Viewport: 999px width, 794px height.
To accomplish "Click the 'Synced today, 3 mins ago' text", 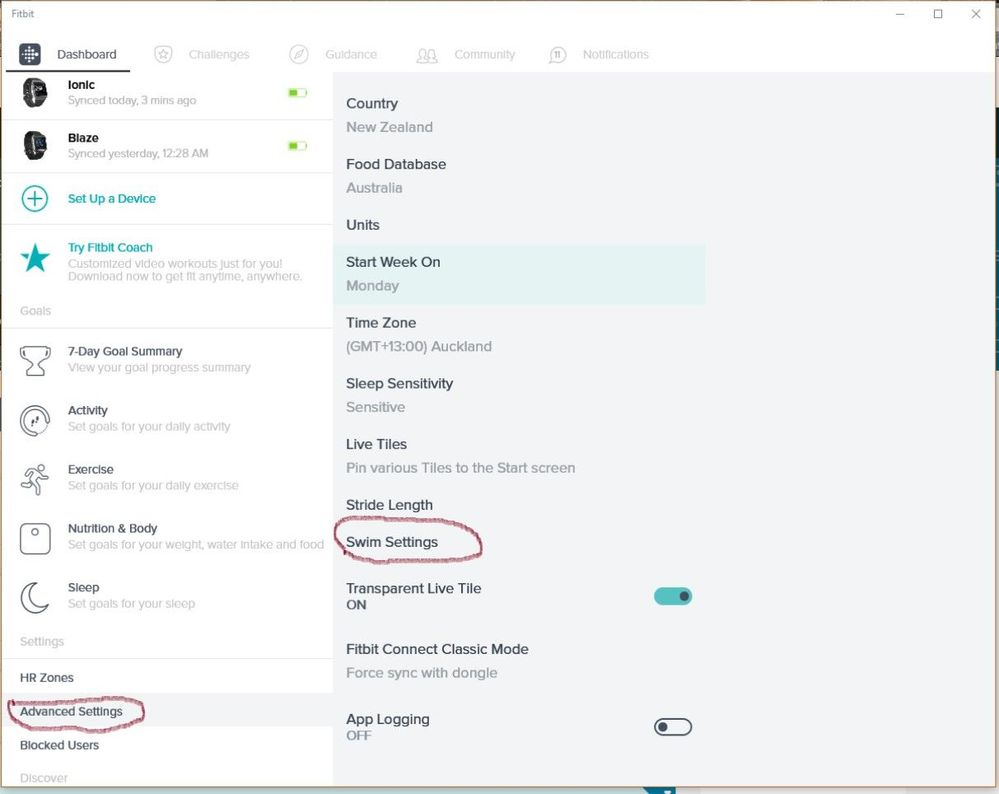I will point(132,100).
